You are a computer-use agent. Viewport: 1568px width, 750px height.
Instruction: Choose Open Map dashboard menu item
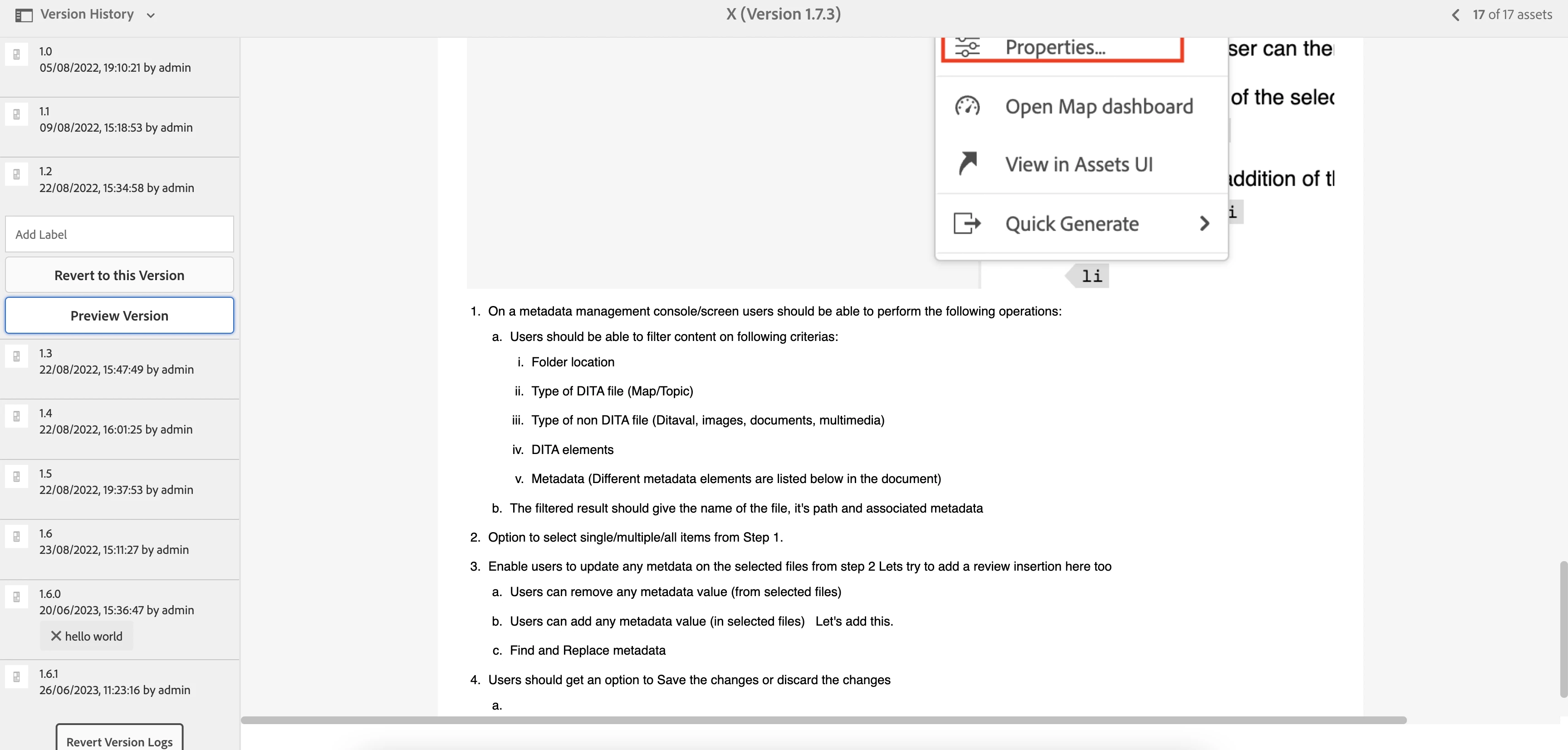tap(1099, 107)
